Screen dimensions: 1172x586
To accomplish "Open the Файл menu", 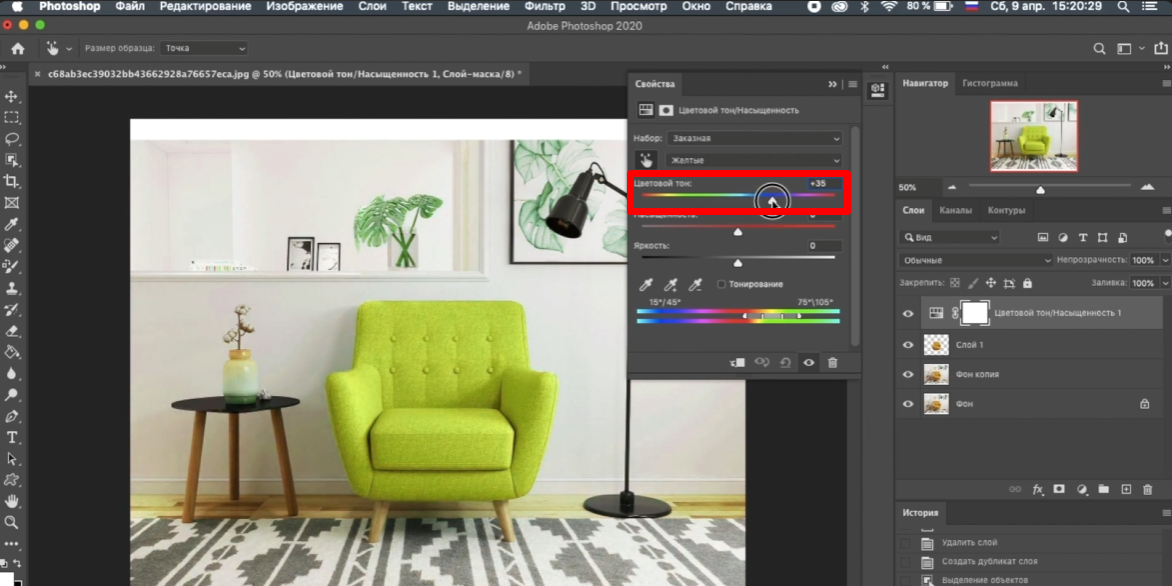I will tap(130, 6).
